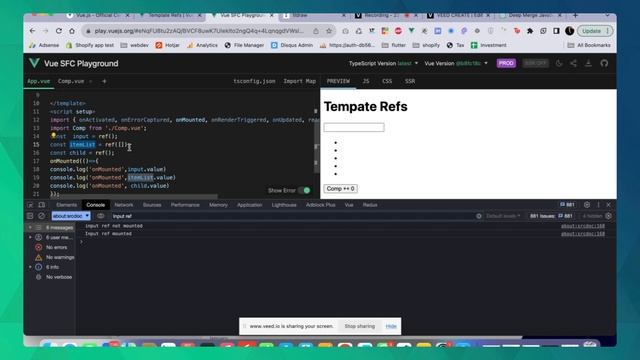Toggle the Show Error switch
The width and height of the screenshot is (640, 360).
tap(304, 190)
